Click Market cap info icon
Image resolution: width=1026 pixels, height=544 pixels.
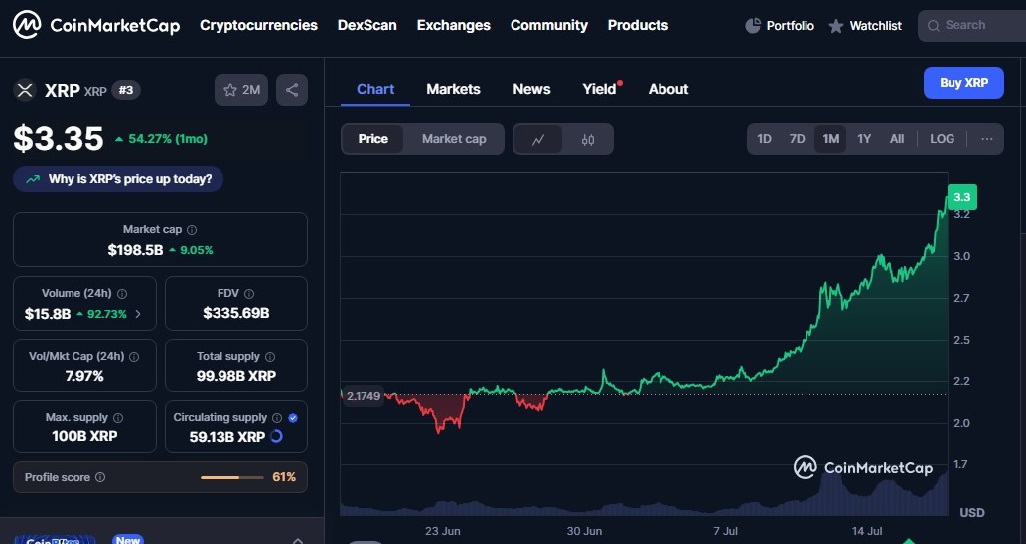click(192, 230)
